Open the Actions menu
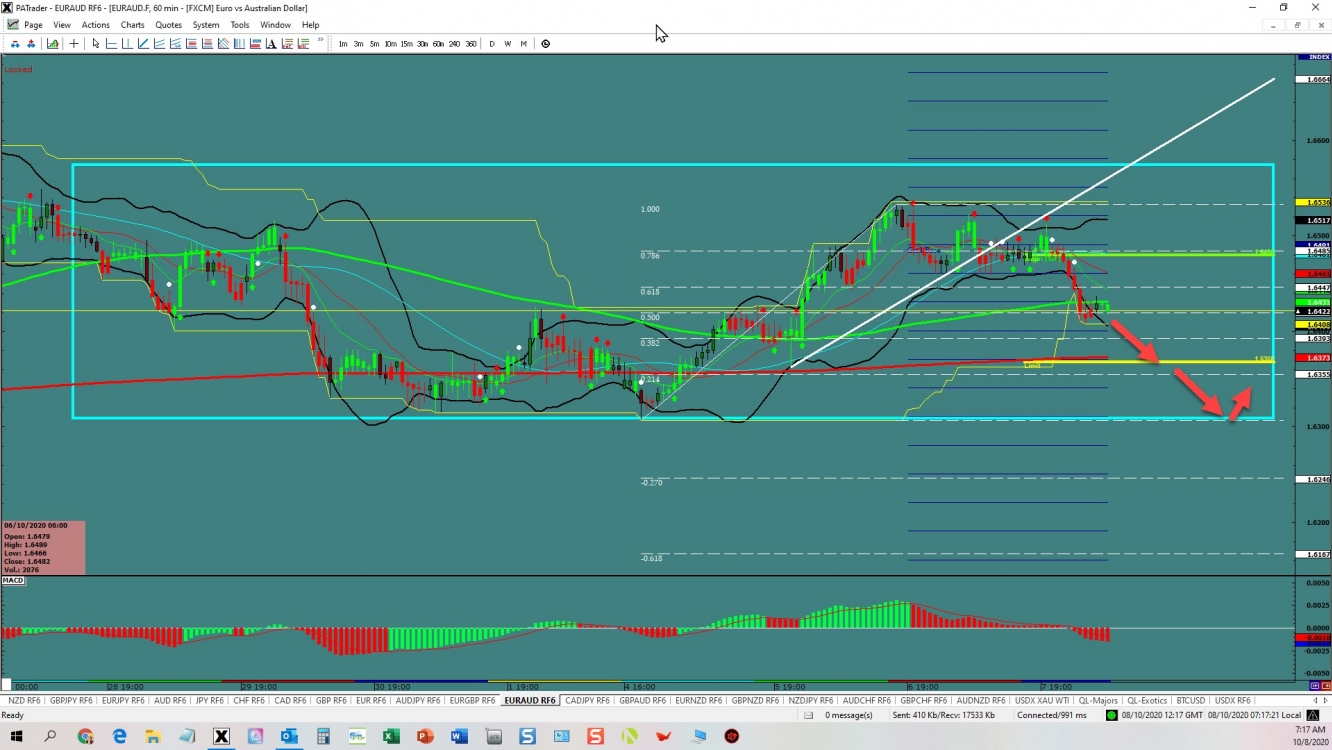1332x750 pixels. pyautogui.click(x=96, y=25)
